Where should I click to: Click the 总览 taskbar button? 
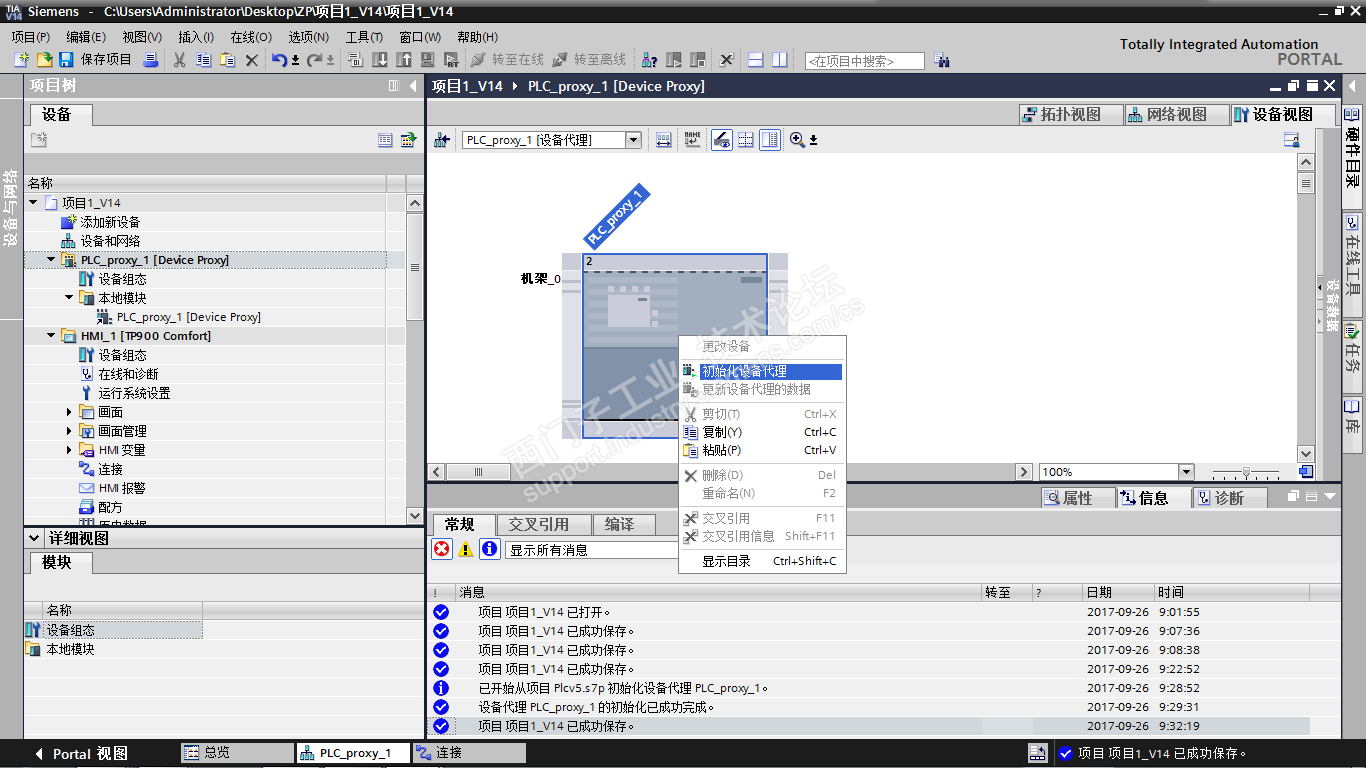[236, 753]
